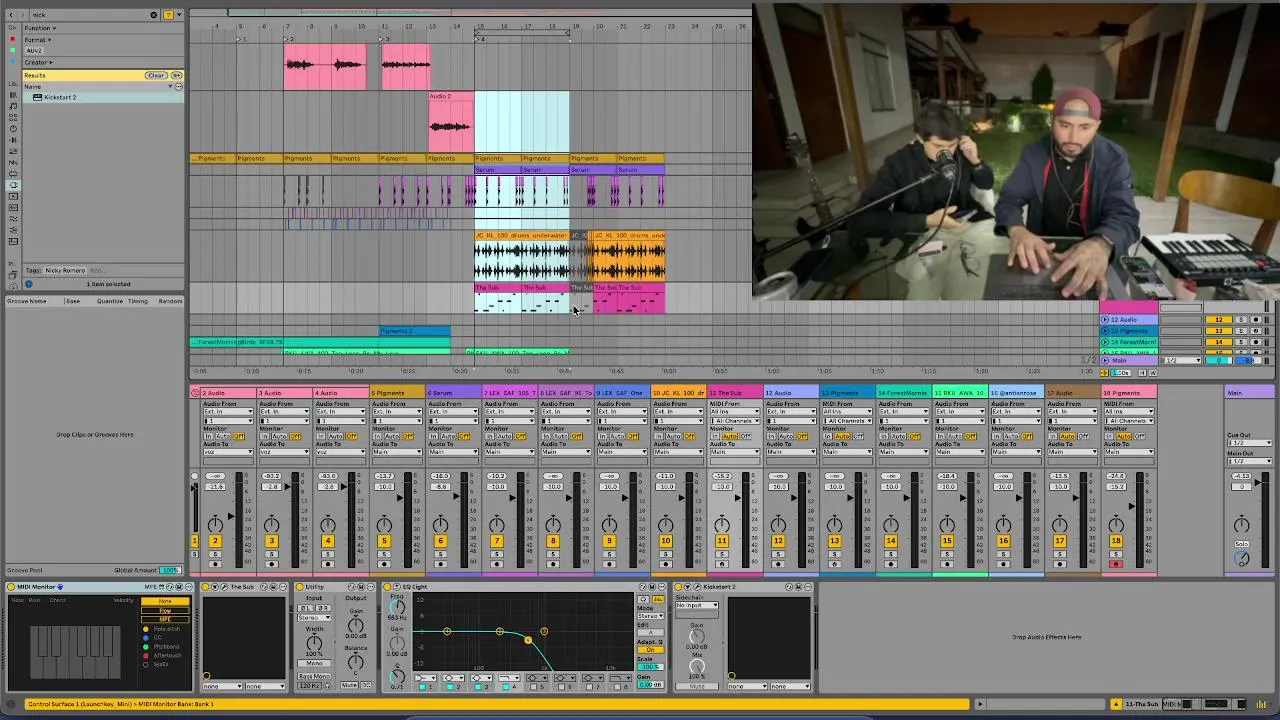This screenshot has height=720, width=1280.
Task: Select the blue collection in the browser
Action: [12, 62]
